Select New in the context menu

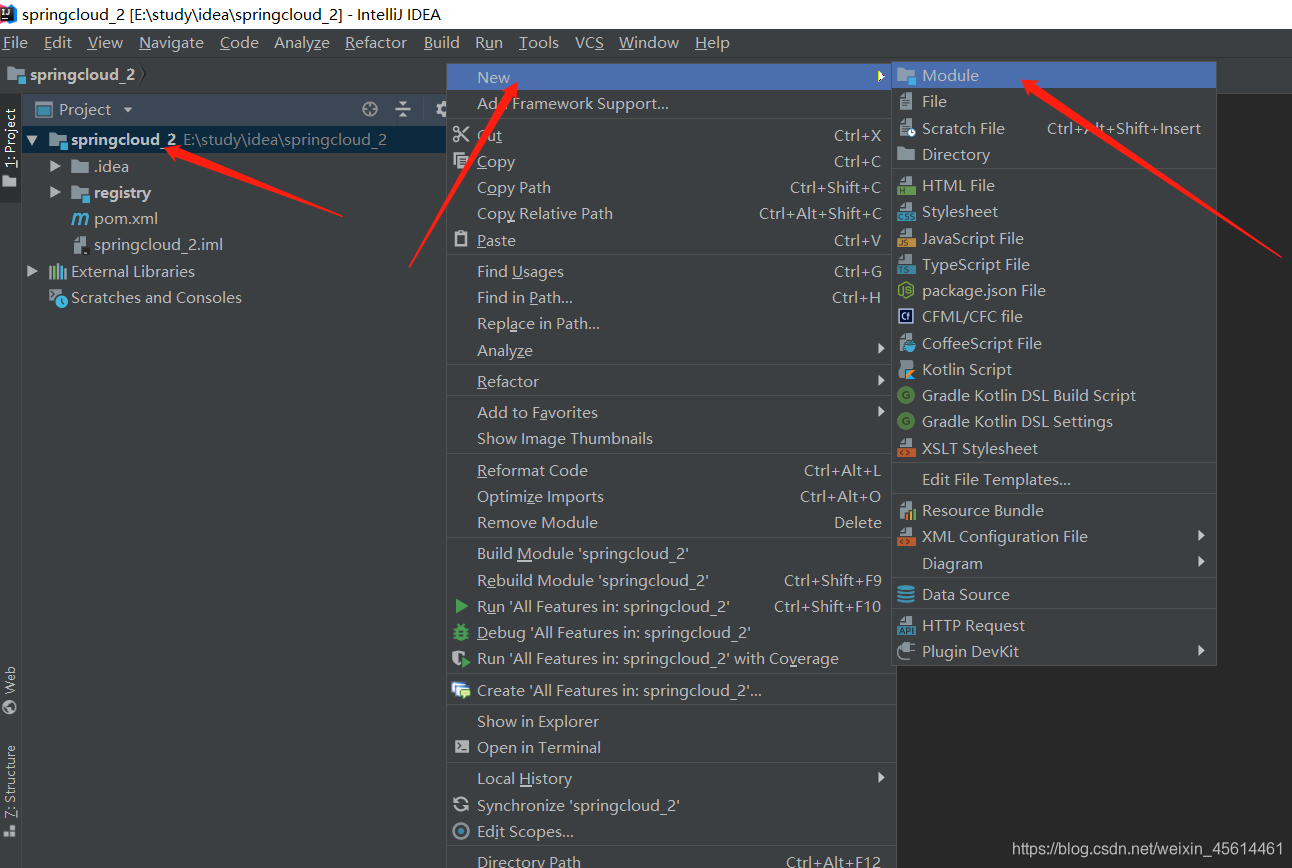tap(668, 77)
